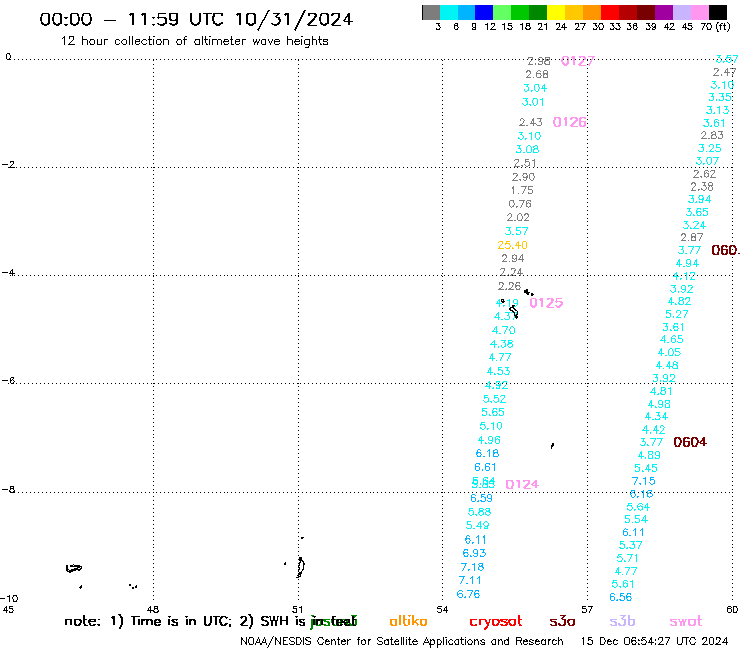Click the 3.94 wave height value

click(699, 199)
